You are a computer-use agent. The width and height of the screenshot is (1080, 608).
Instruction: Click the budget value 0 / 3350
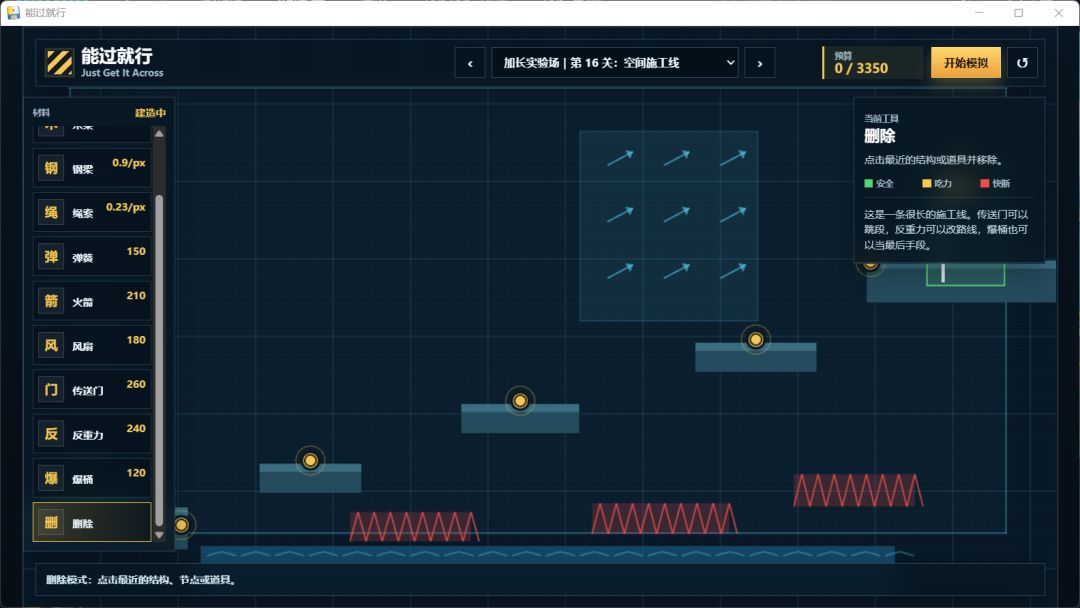(x=861, y=68)
